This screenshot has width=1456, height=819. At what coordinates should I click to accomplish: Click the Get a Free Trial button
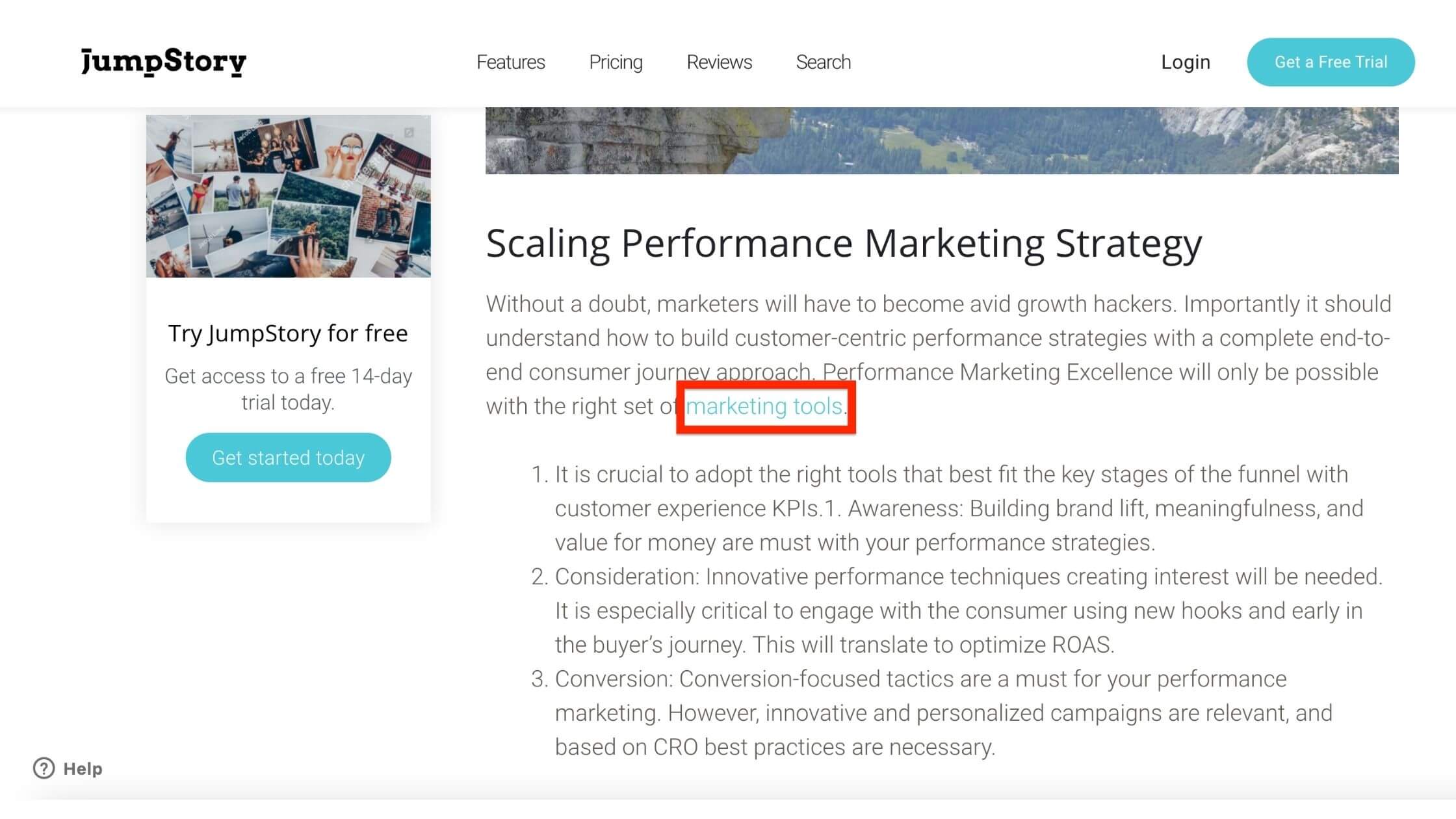click(x=1331, y=62)
